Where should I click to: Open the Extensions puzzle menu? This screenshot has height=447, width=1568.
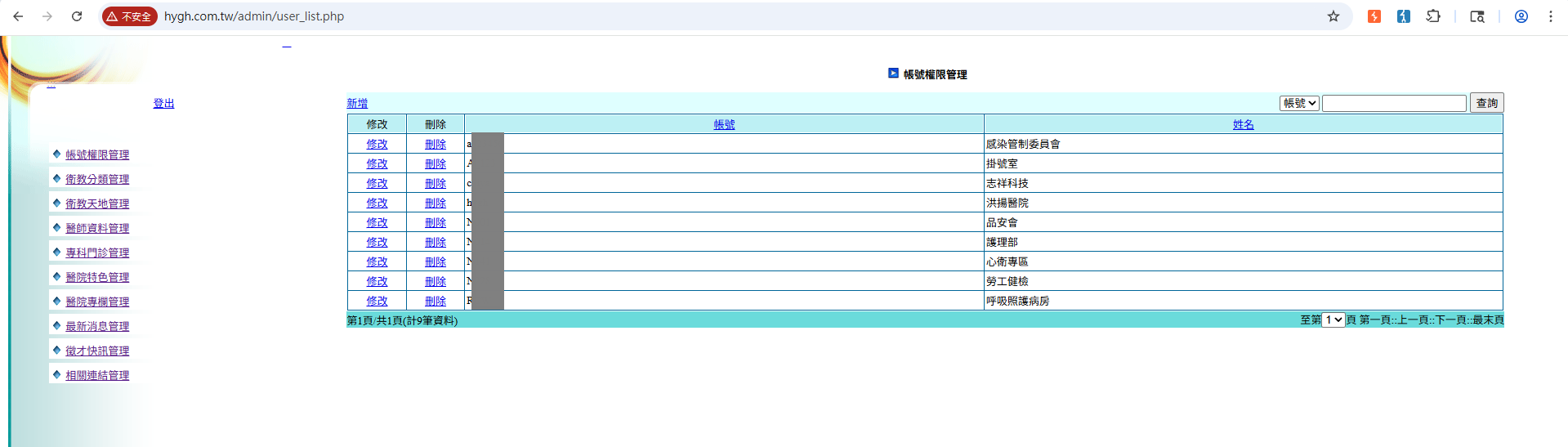pos(1433,16)
